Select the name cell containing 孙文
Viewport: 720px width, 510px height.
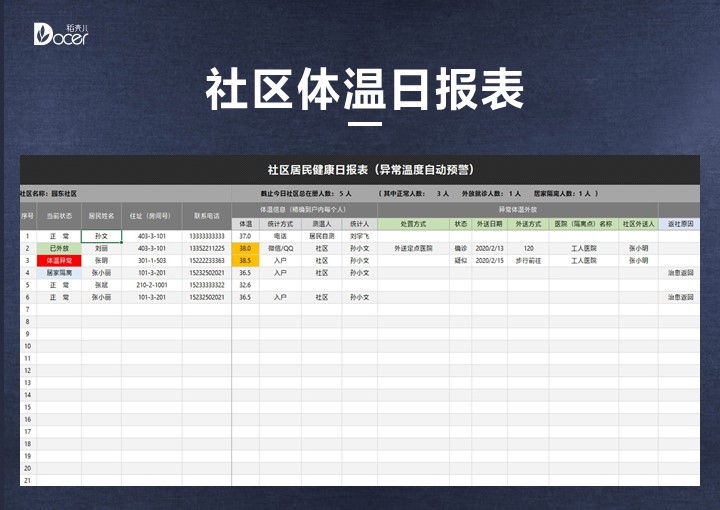[x=102, y=236]
